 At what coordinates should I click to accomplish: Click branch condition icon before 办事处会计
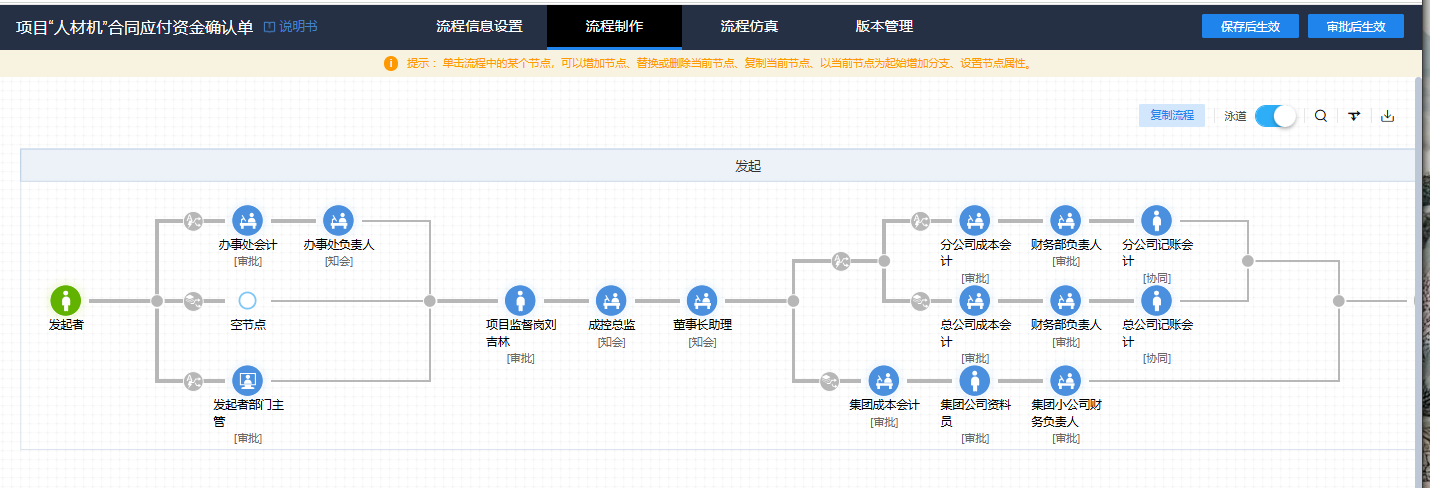[193, 220]
